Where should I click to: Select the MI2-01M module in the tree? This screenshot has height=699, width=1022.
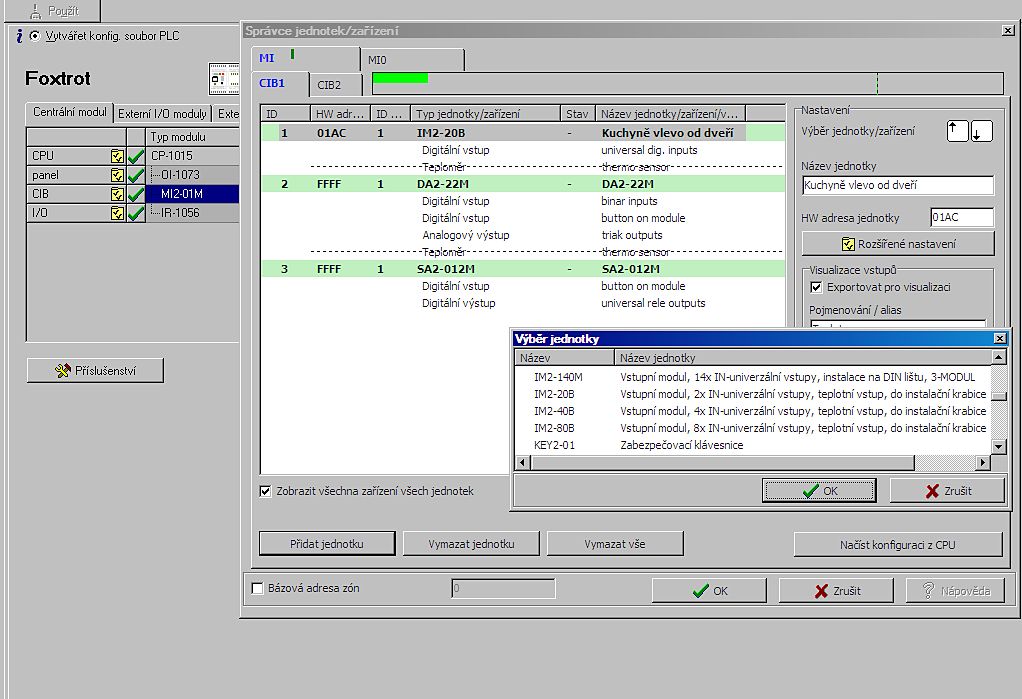182,194
